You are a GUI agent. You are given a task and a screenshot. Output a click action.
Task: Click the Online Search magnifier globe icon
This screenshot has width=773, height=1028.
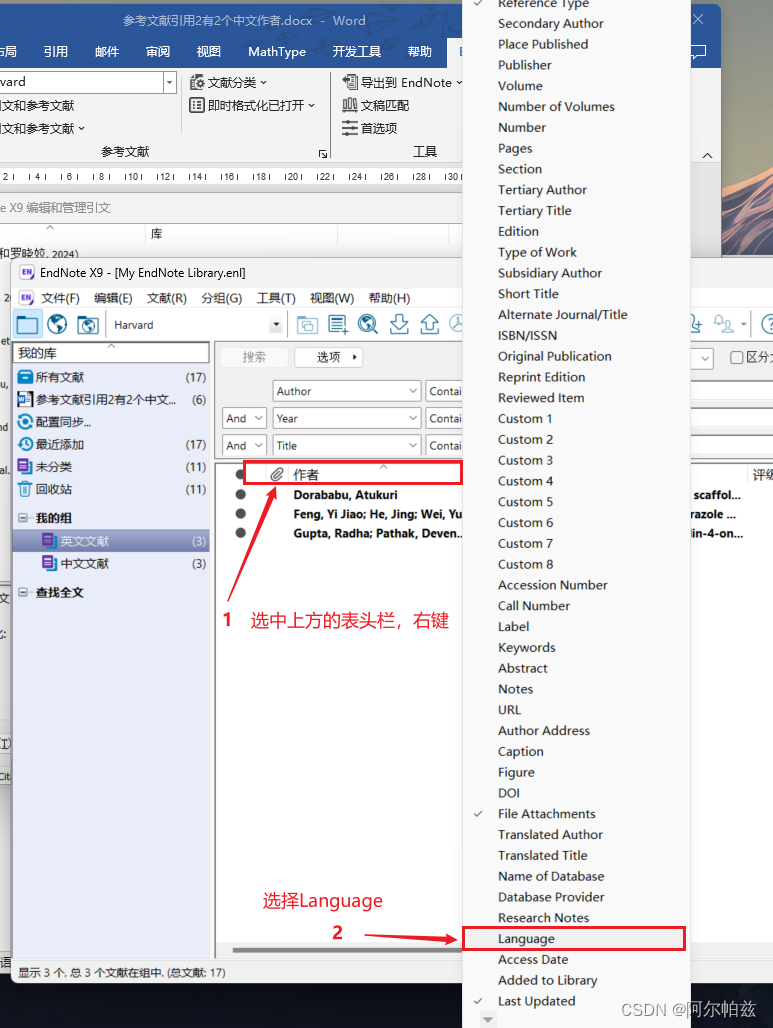(x=368, y=325)
